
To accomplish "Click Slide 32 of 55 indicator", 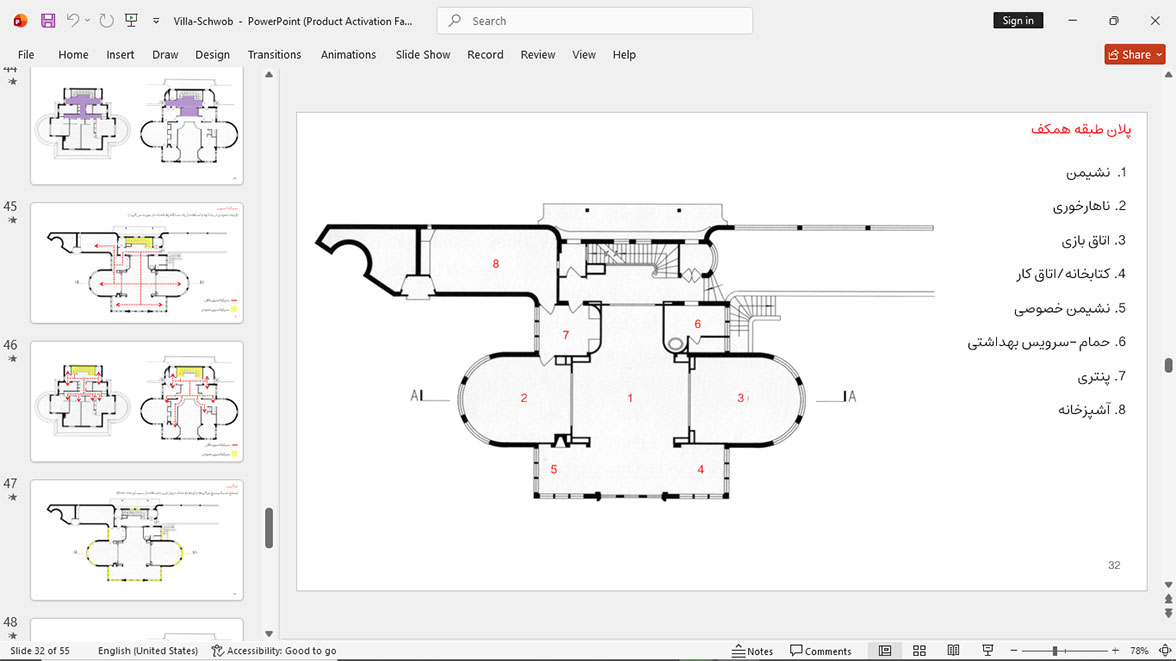I will [x=40, y=650].
